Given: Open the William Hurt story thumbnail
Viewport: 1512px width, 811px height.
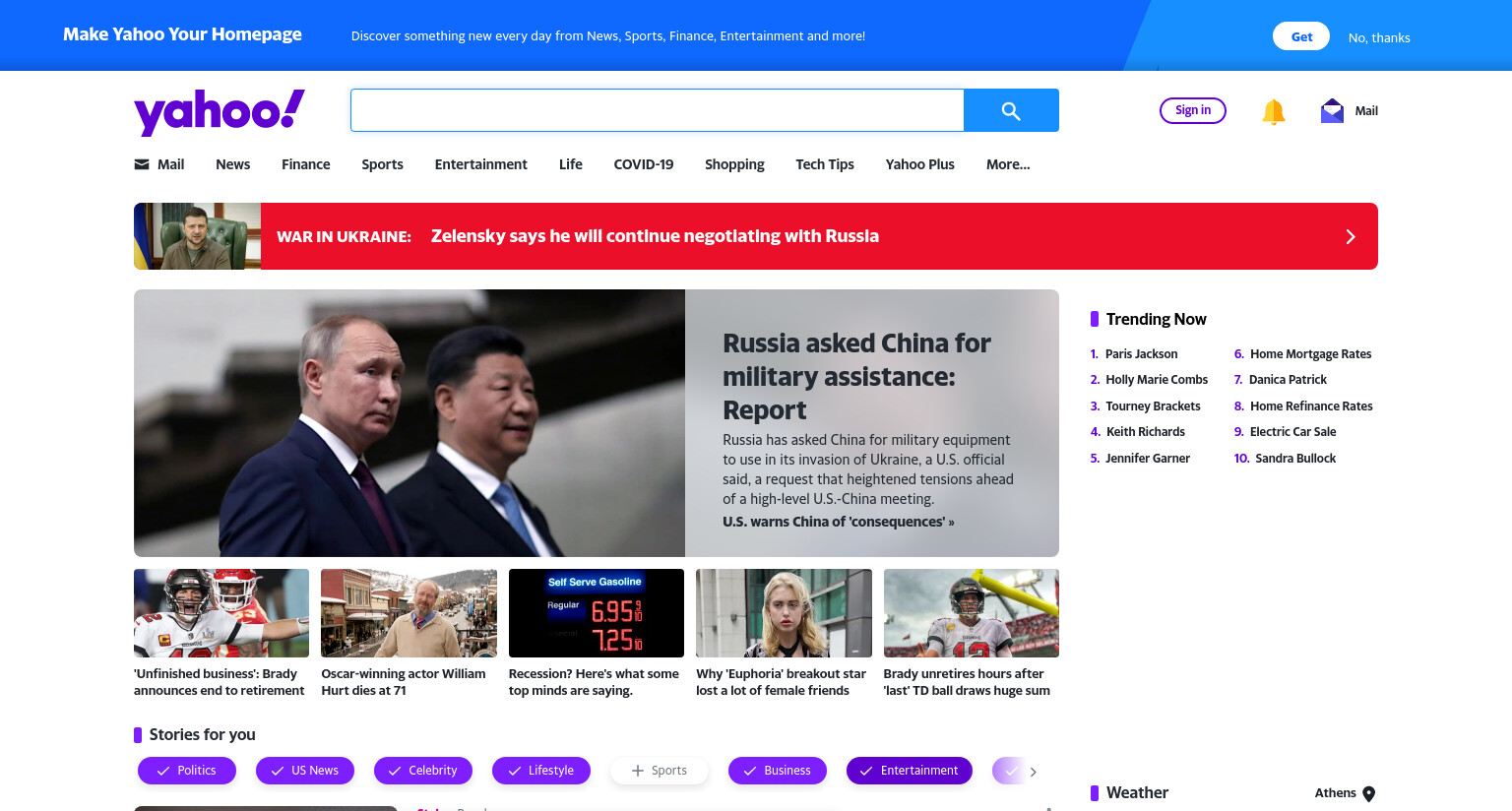Looking at the screenshot, I should tap(409, 613).
